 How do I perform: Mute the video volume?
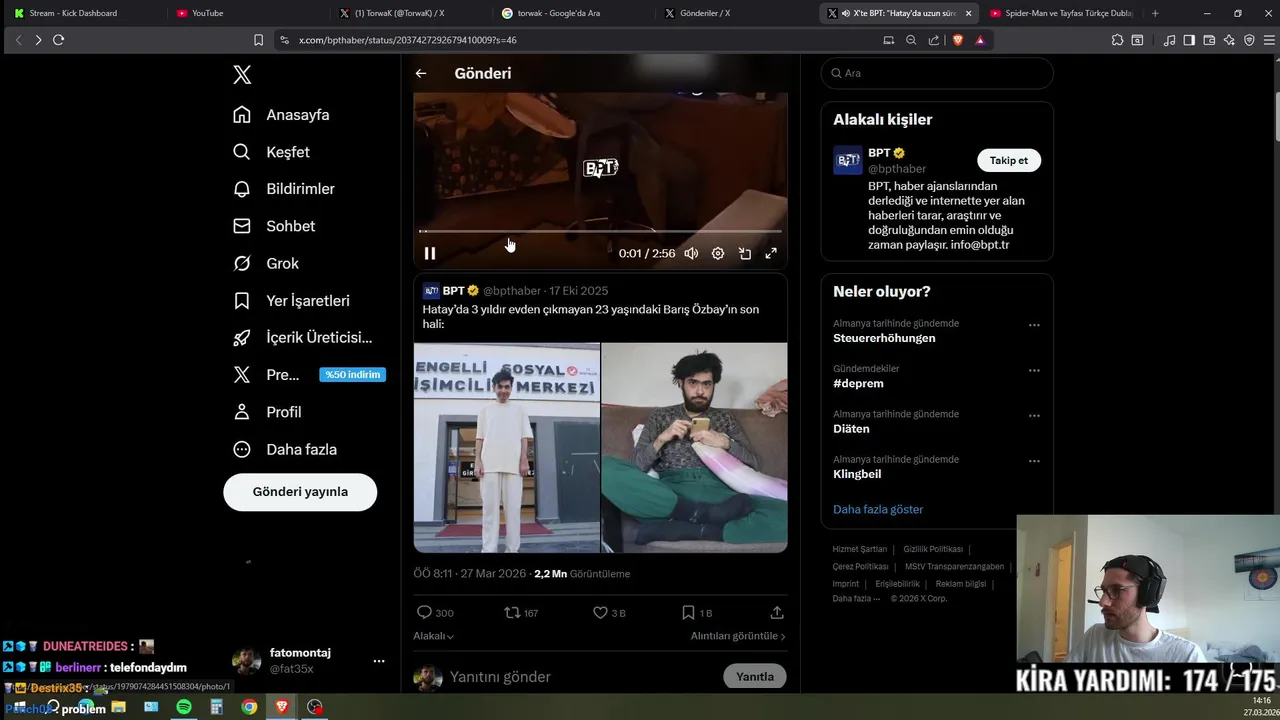click(x=691, y=254)
